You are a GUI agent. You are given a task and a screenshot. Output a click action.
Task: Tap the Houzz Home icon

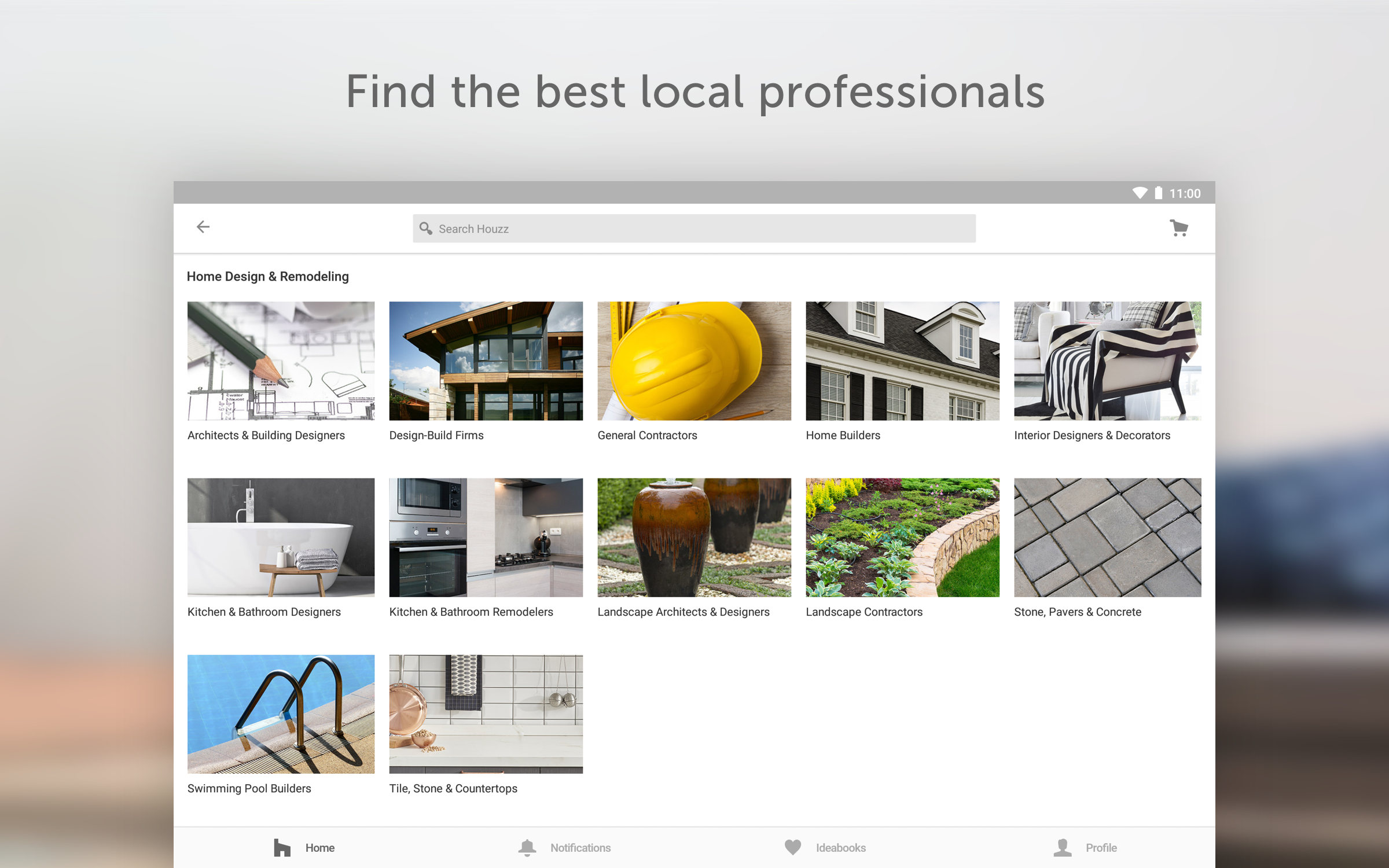coord(282,848)
